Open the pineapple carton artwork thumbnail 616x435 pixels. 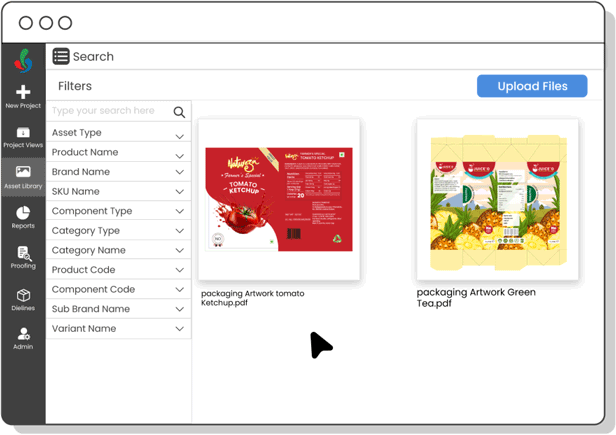(498, 199)
